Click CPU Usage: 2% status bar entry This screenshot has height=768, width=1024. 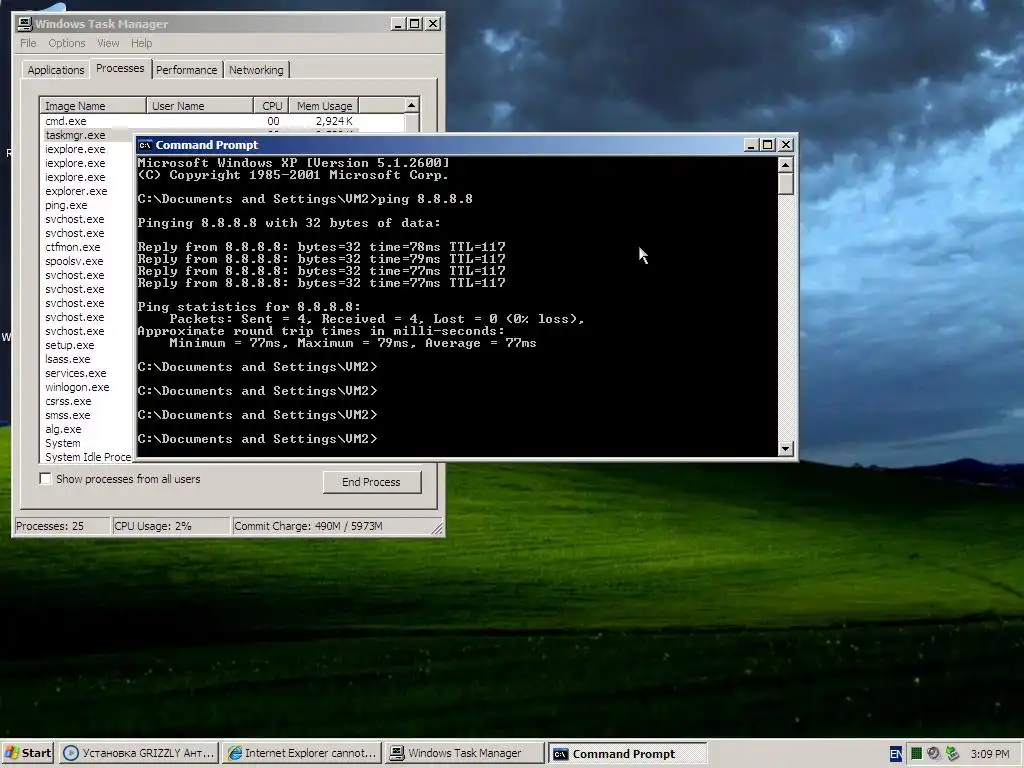tap(171, 526)
